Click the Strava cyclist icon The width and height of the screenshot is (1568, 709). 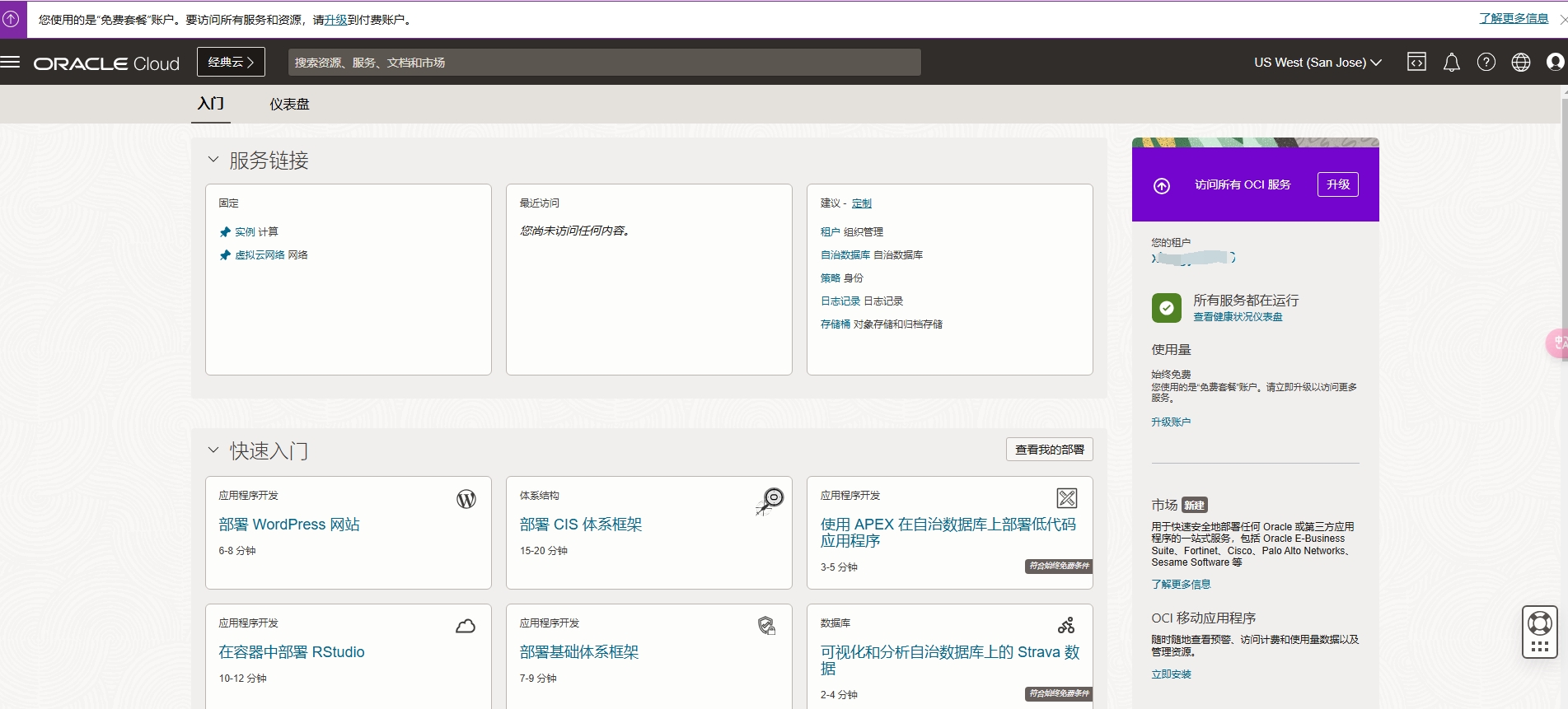coord(1066,626)
